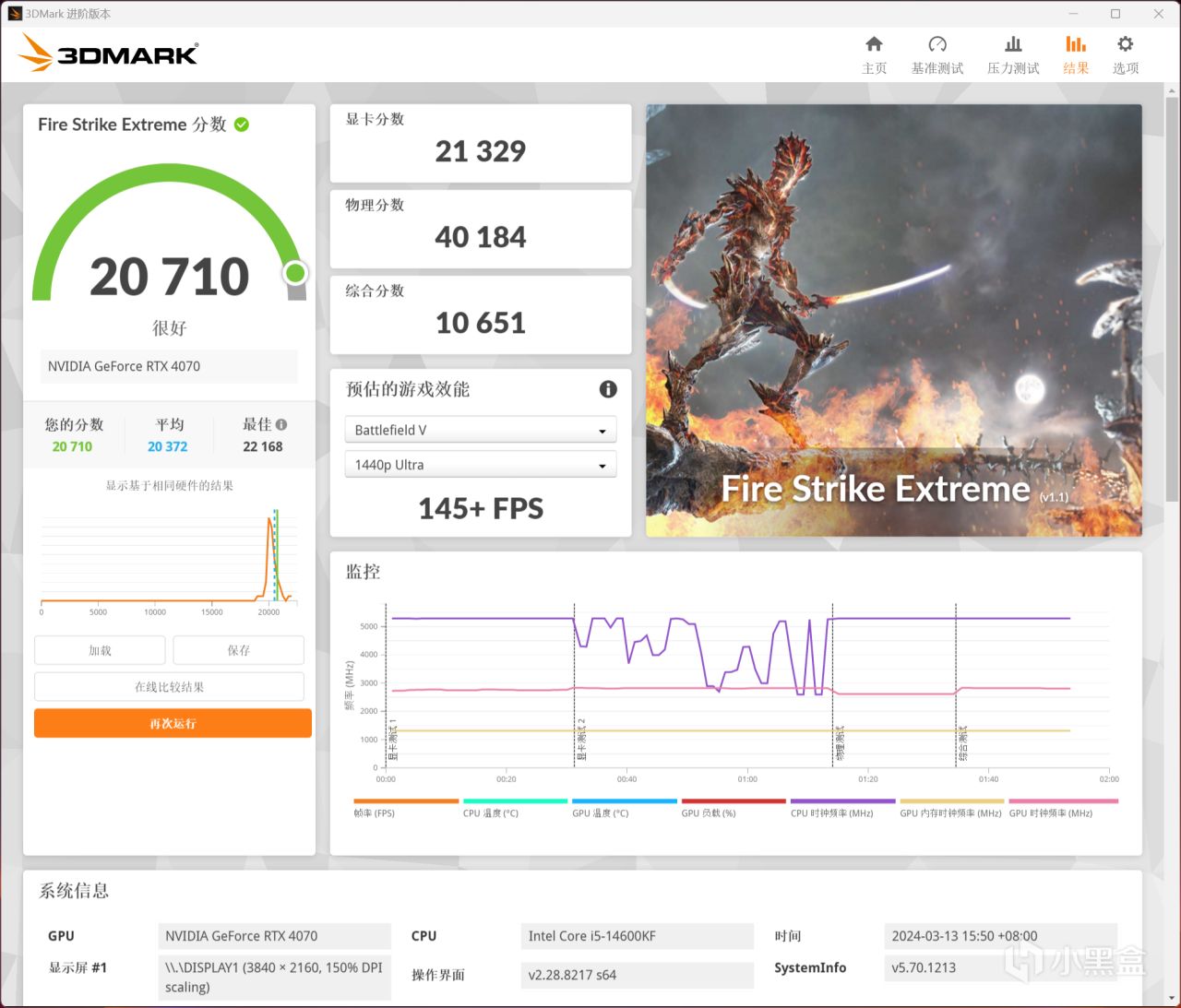The image size is (1181, 1008).
Task: Switch to the 结果 results tab
Action: (1076, 55)
